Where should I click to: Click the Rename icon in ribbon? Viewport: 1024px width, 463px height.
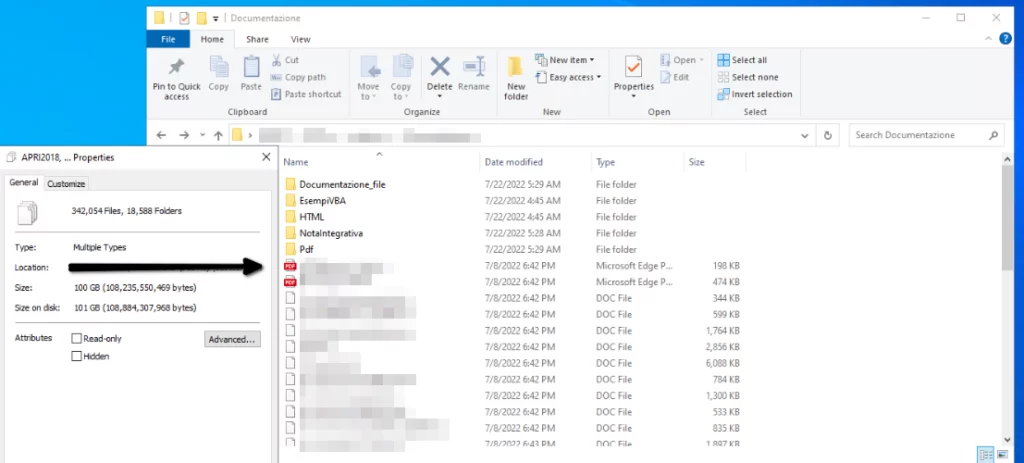[473, 68]
